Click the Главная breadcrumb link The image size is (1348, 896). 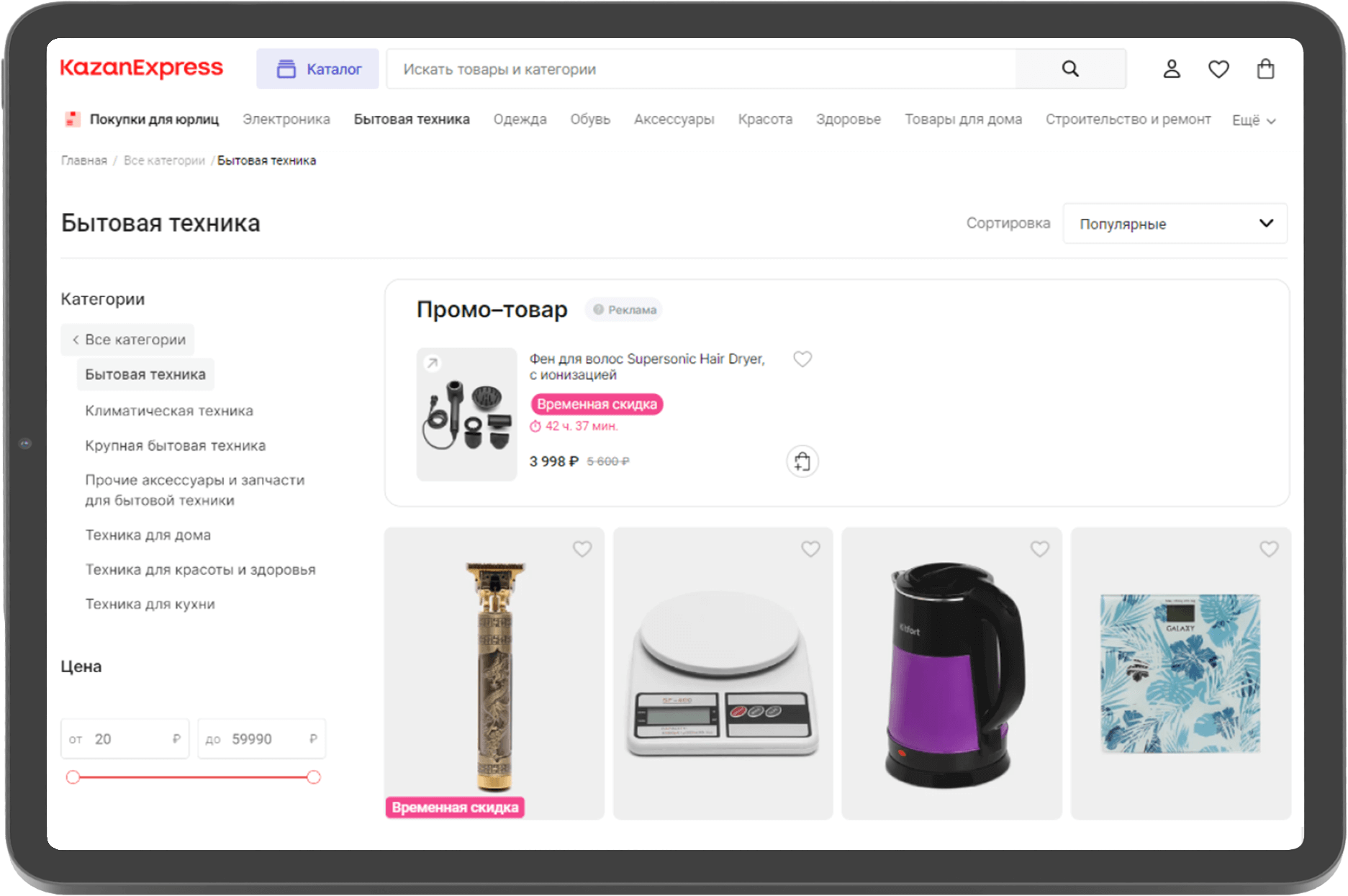[x=84, y=160]
